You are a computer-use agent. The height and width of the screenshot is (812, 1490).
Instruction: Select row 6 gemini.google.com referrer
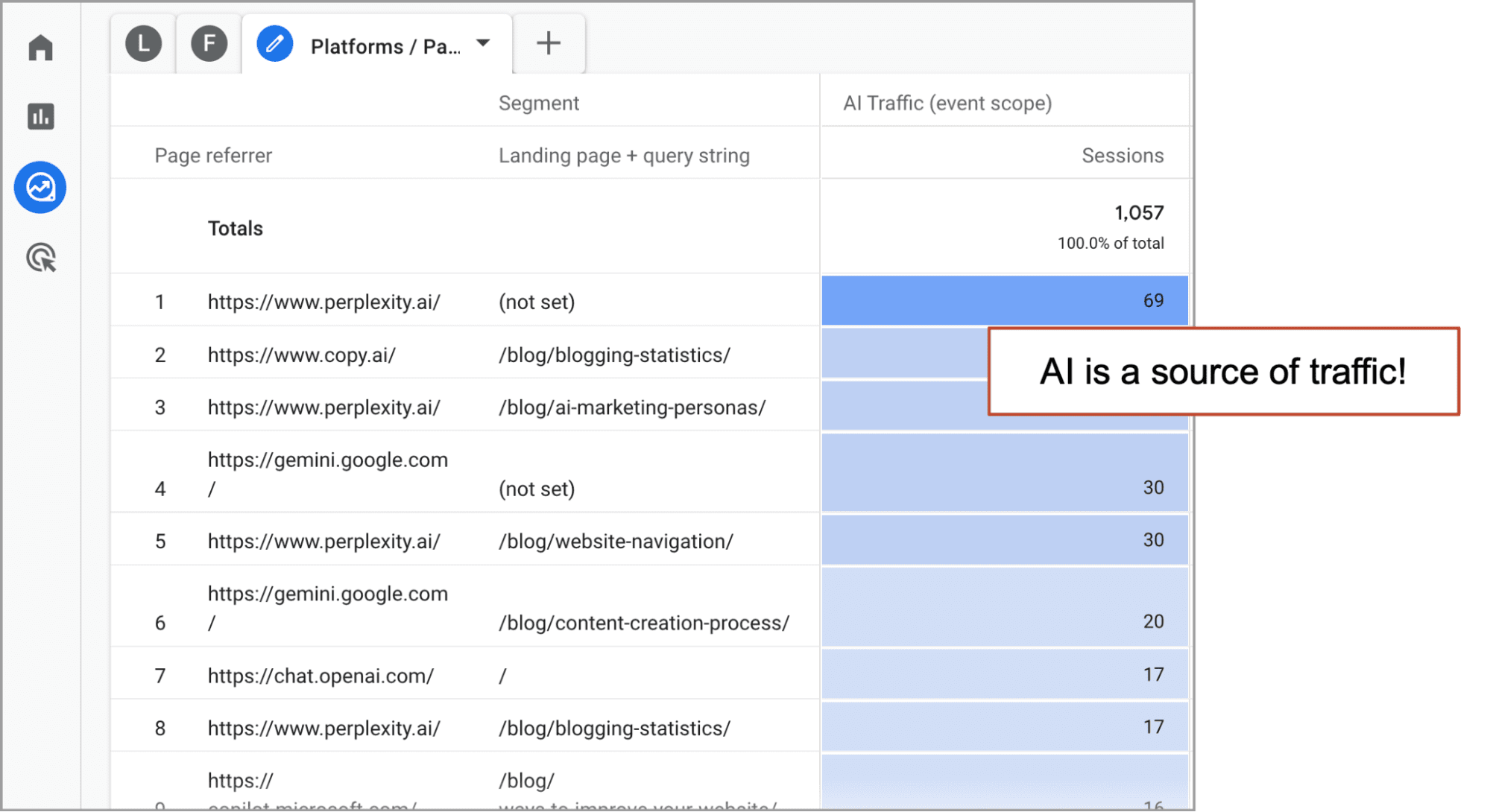(x=327, y=609)
